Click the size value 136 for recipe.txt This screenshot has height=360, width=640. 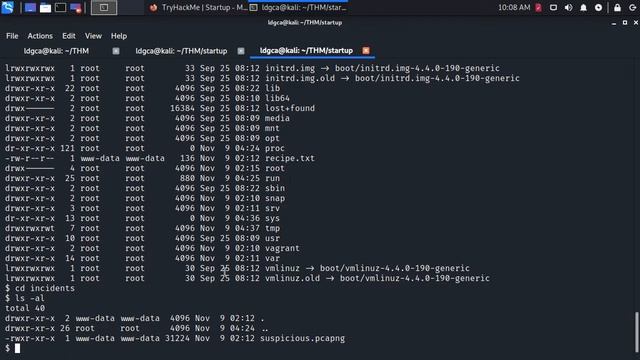[187, 158]
